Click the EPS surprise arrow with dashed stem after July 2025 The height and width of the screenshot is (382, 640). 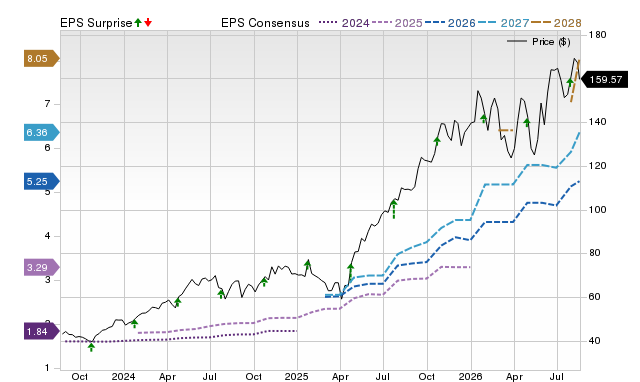point(394,209)
